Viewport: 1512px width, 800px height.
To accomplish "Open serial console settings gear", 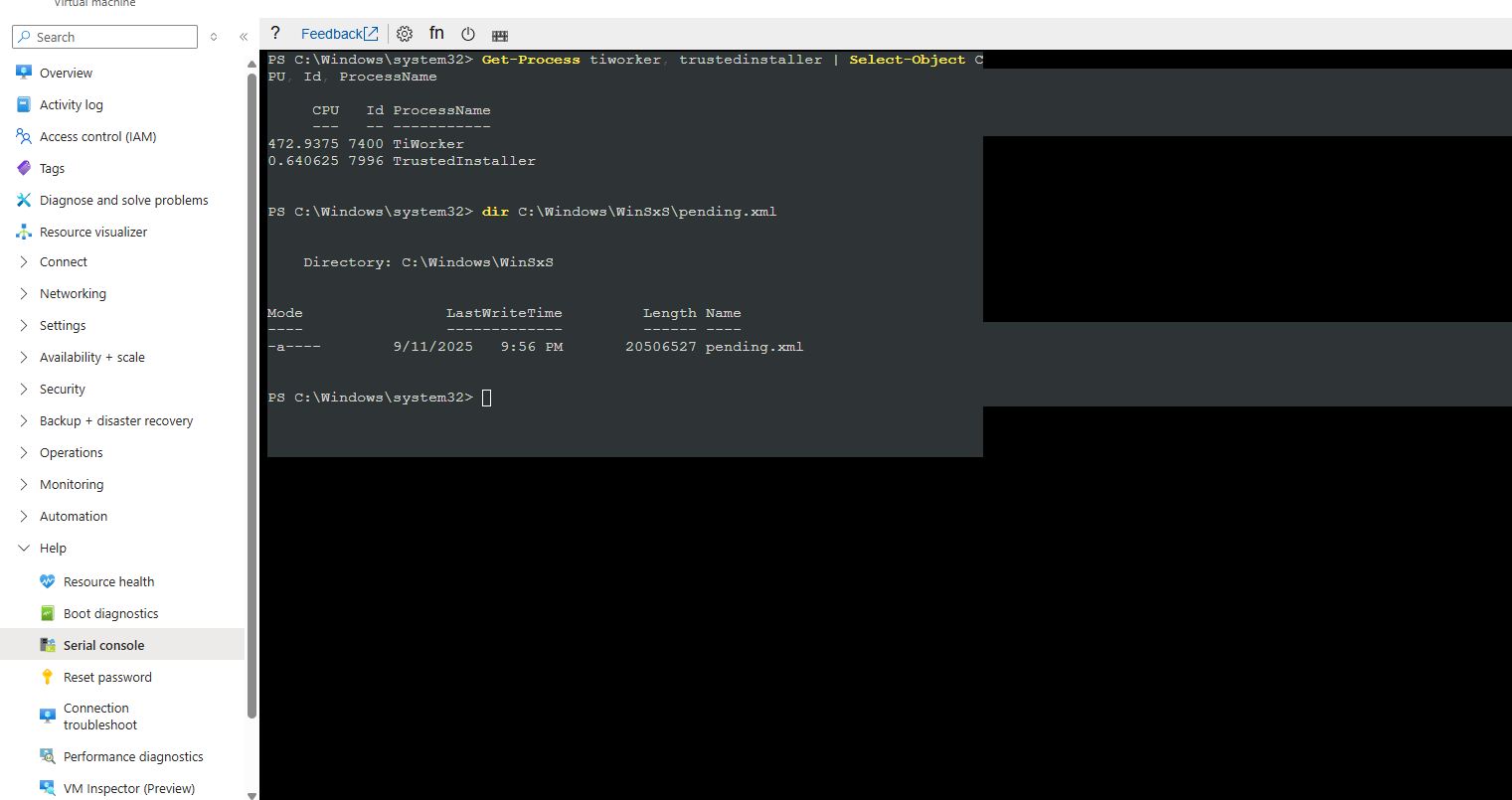I will click(405, 34).
